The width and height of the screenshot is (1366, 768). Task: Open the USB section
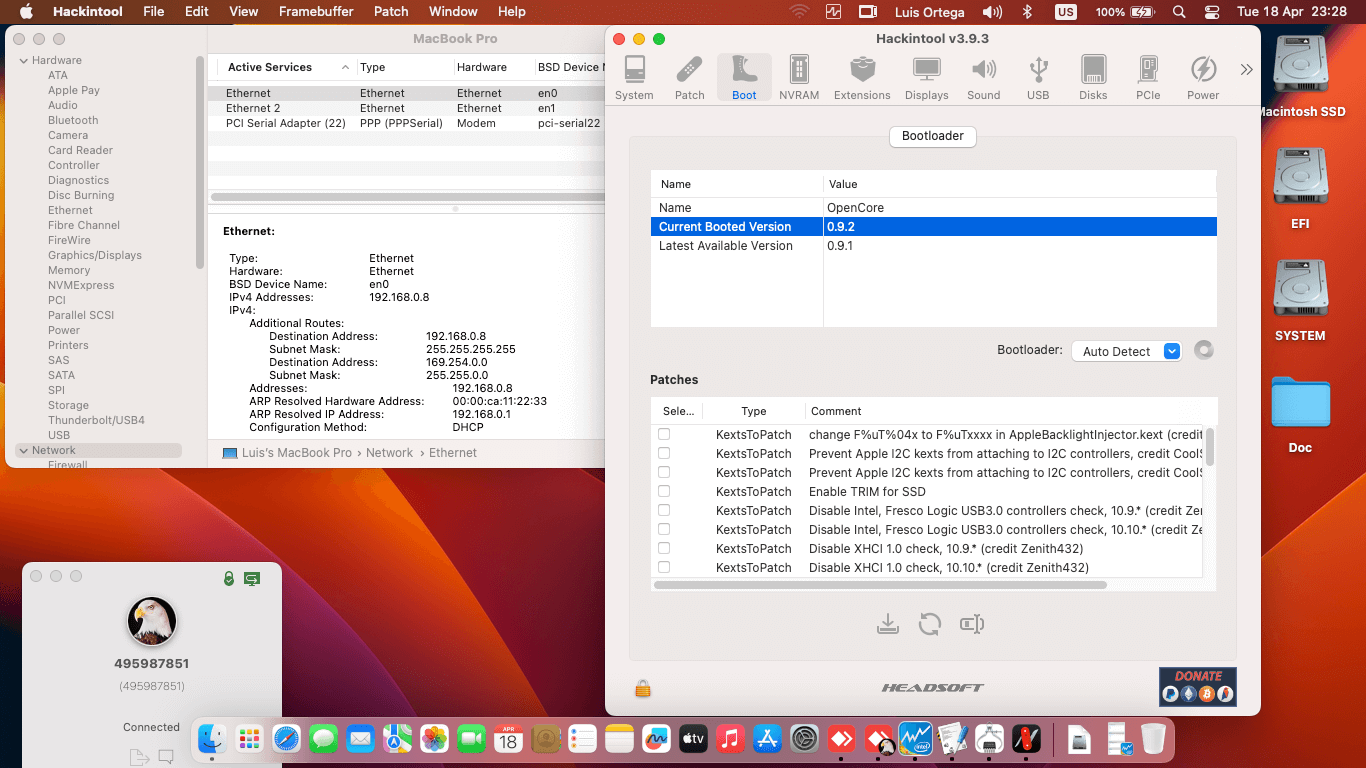click(1038, 78)
